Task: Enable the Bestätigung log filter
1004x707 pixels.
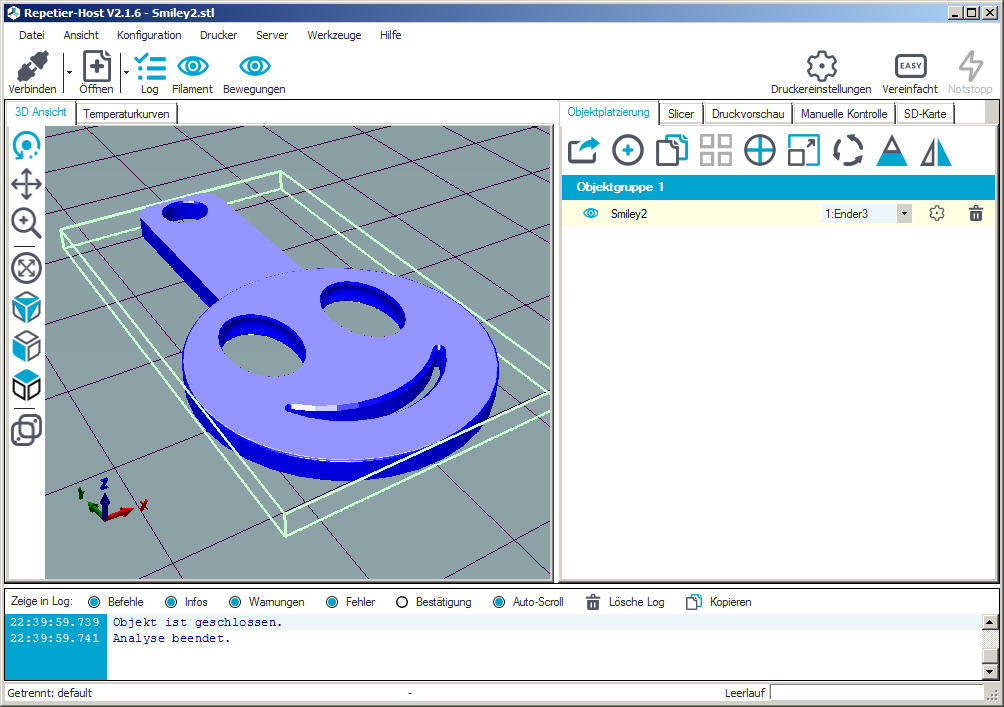Action: [x=402, y=602]
